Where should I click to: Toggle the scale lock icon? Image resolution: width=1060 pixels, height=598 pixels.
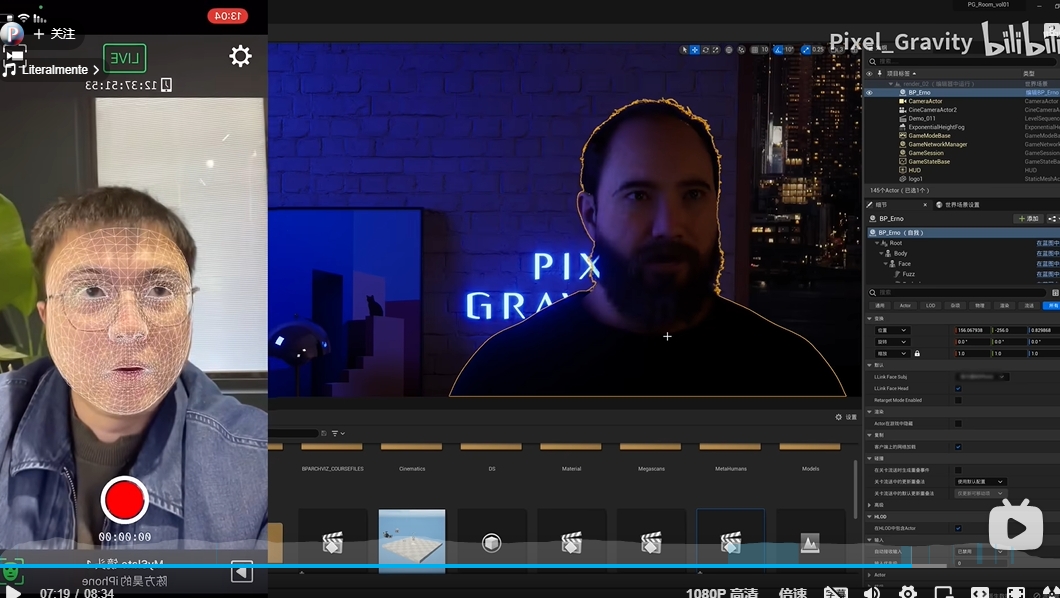tap(917, 353)
